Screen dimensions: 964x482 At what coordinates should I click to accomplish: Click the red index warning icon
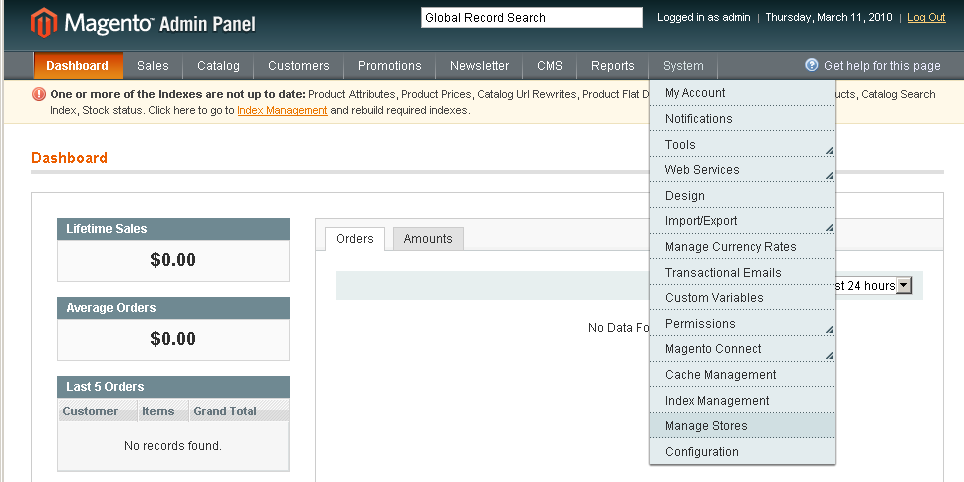(39, 94)
